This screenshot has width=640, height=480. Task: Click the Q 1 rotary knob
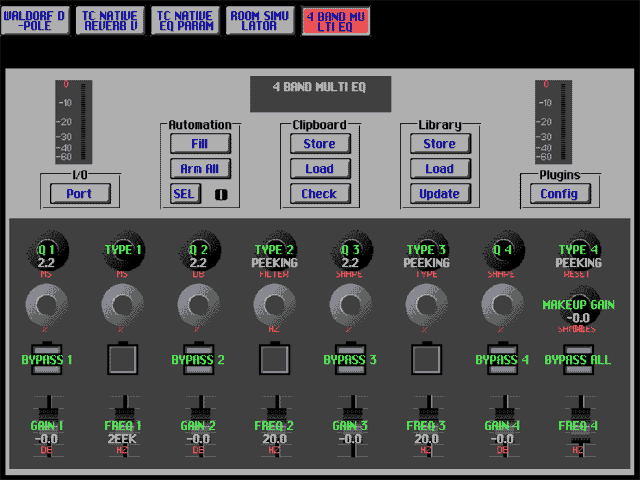tap(47, 251)
